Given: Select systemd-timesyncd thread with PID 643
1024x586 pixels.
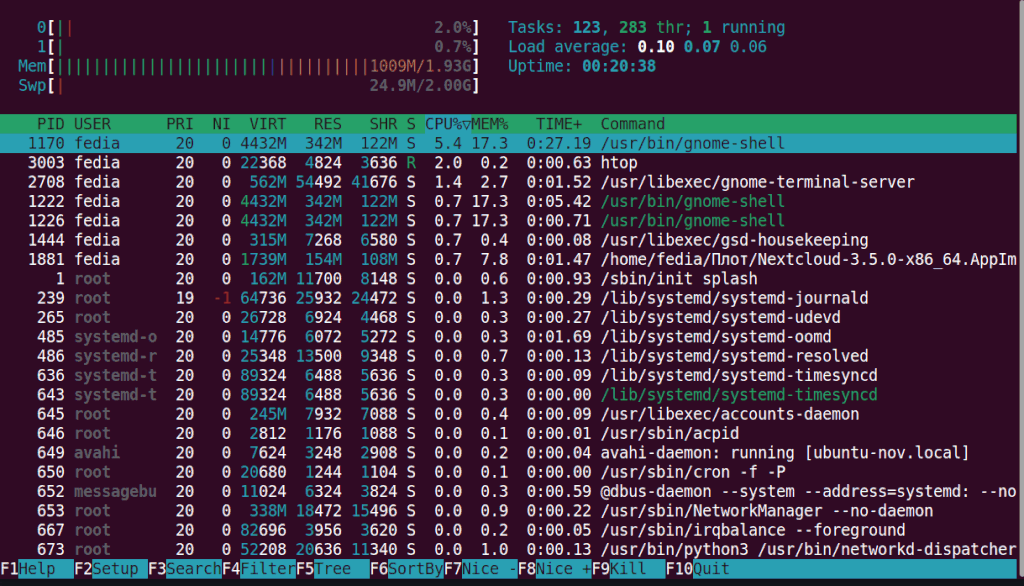Looking at the screenshot, I should (x=508, y=395).
